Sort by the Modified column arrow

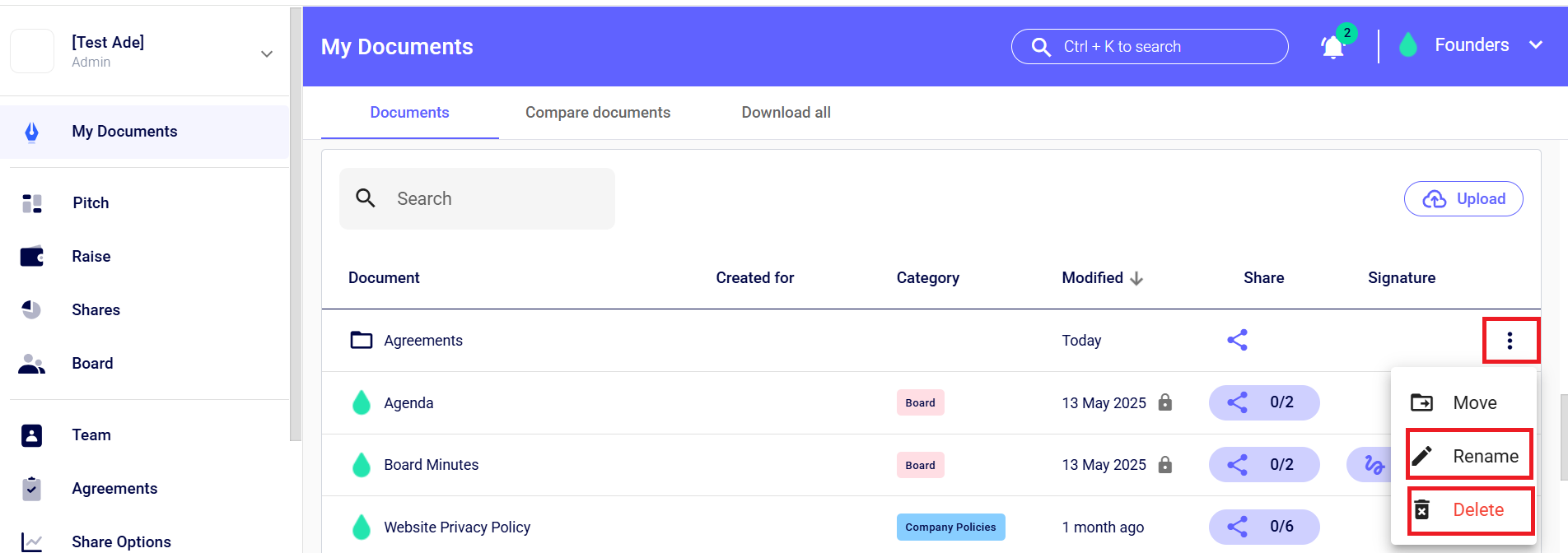click(x=1136, y=278)
